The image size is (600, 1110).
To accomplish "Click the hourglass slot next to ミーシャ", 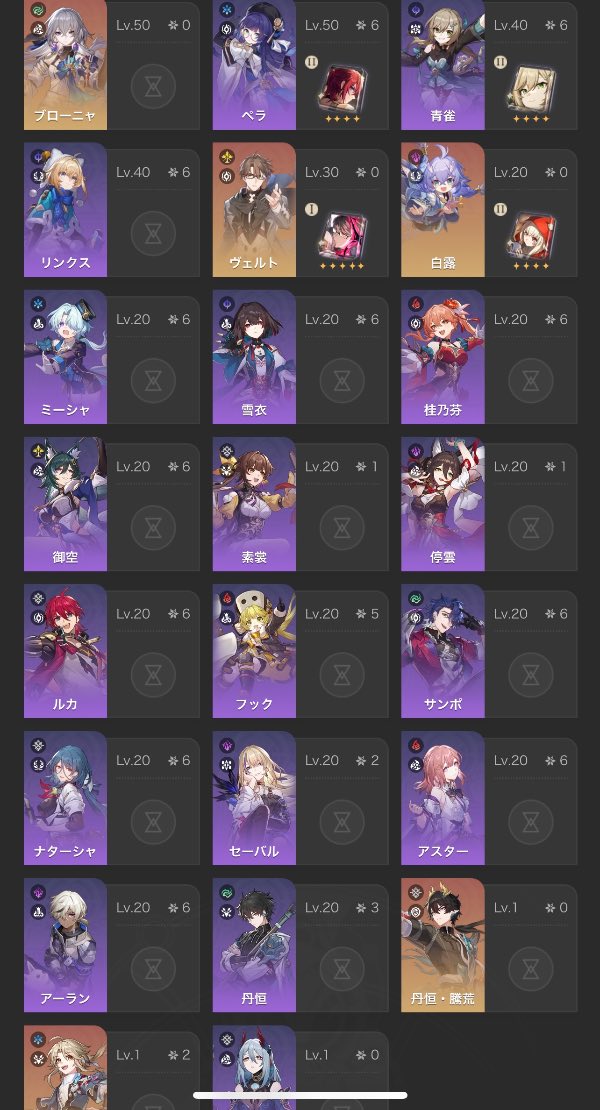I will point(153,381).
